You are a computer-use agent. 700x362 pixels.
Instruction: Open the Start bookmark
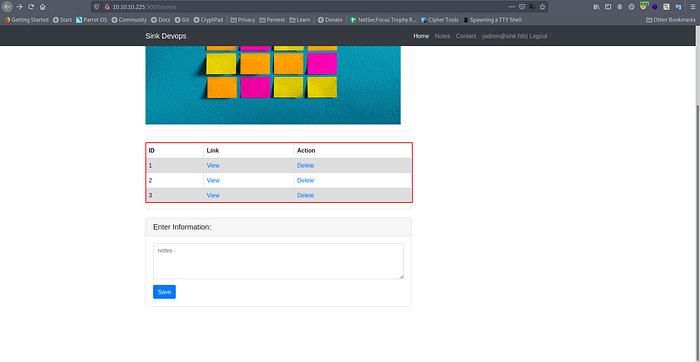tap(62, 20)
